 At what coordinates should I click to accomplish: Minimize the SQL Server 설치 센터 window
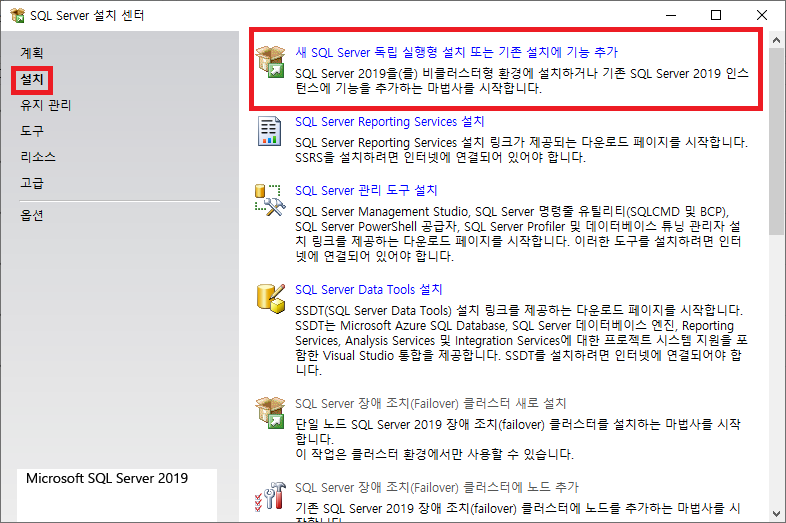click(671, 15)
